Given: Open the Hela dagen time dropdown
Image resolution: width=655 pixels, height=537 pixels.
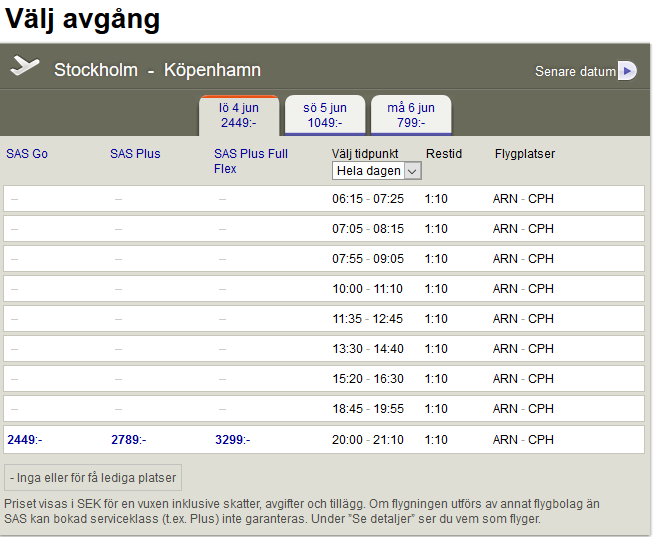Looking at the screenshot, I should click(377, 171).
